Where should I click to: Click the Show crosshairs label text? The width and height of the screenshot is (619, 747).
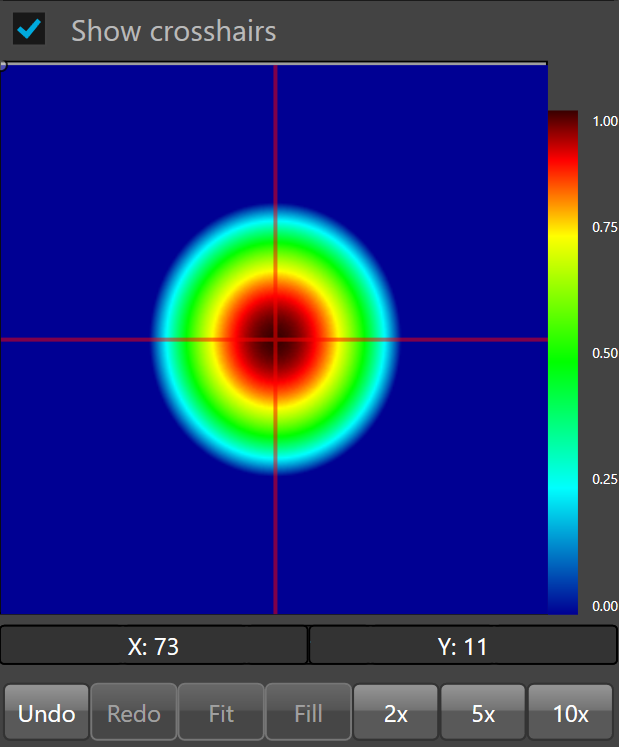[173, 31]
